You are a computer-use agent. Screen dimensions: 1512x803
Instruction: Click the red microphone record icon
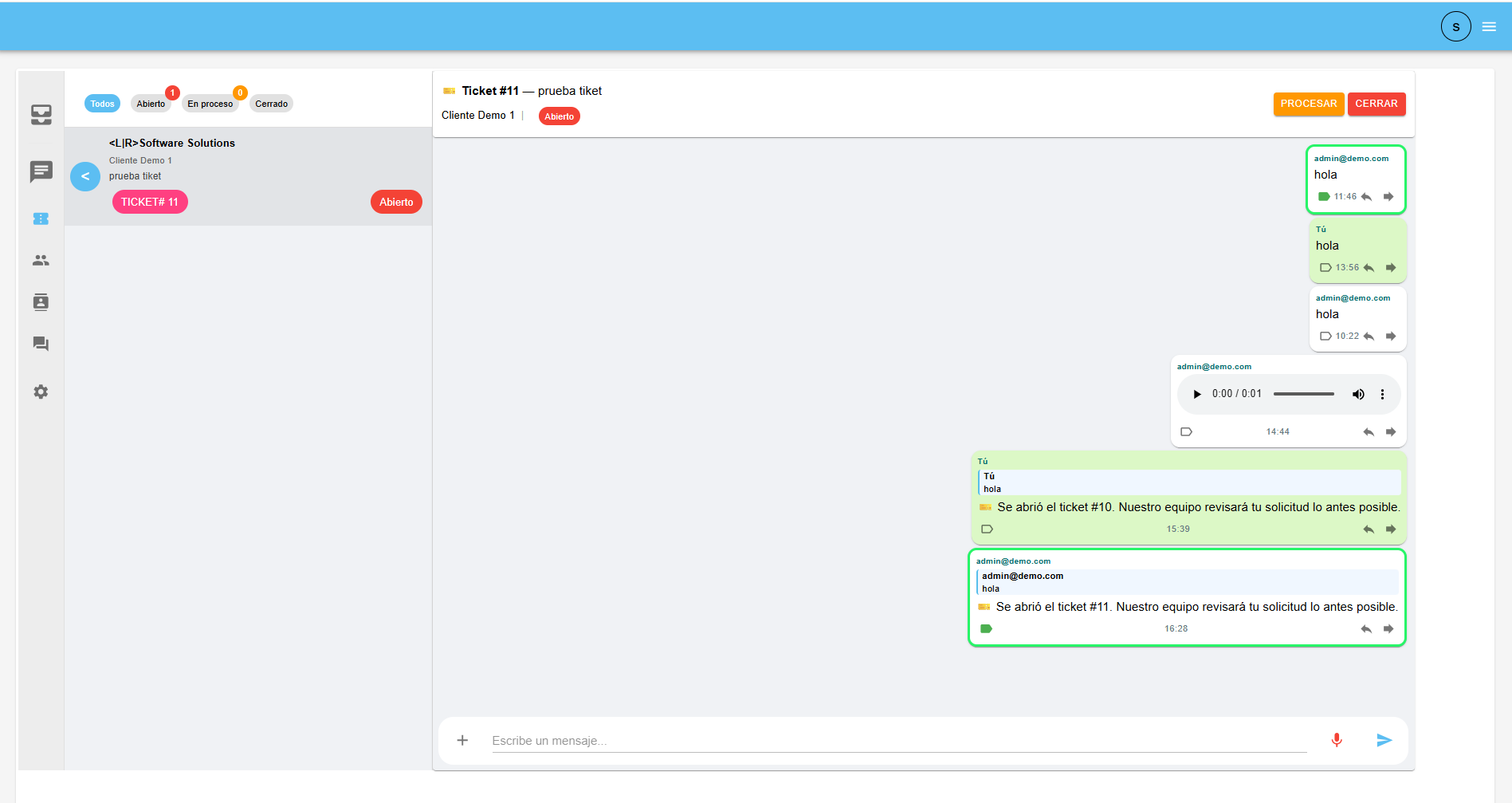click(1337, 740)
